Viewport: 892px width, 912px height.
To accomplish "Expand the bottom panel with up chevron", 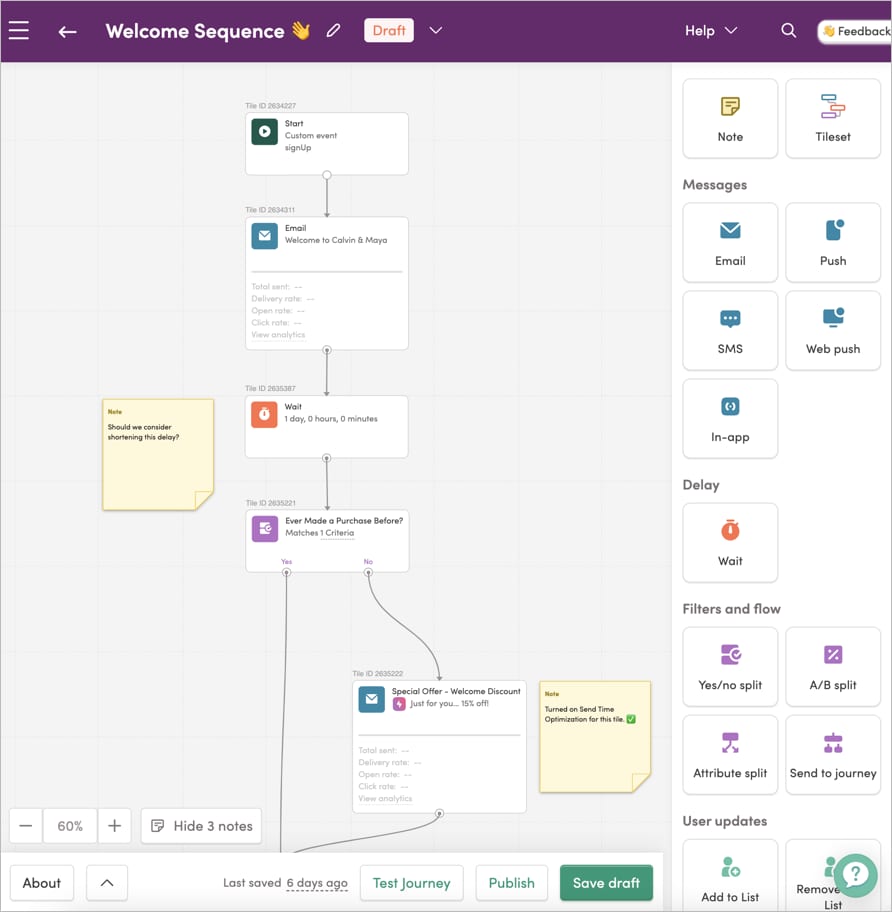I will (107, 883).
